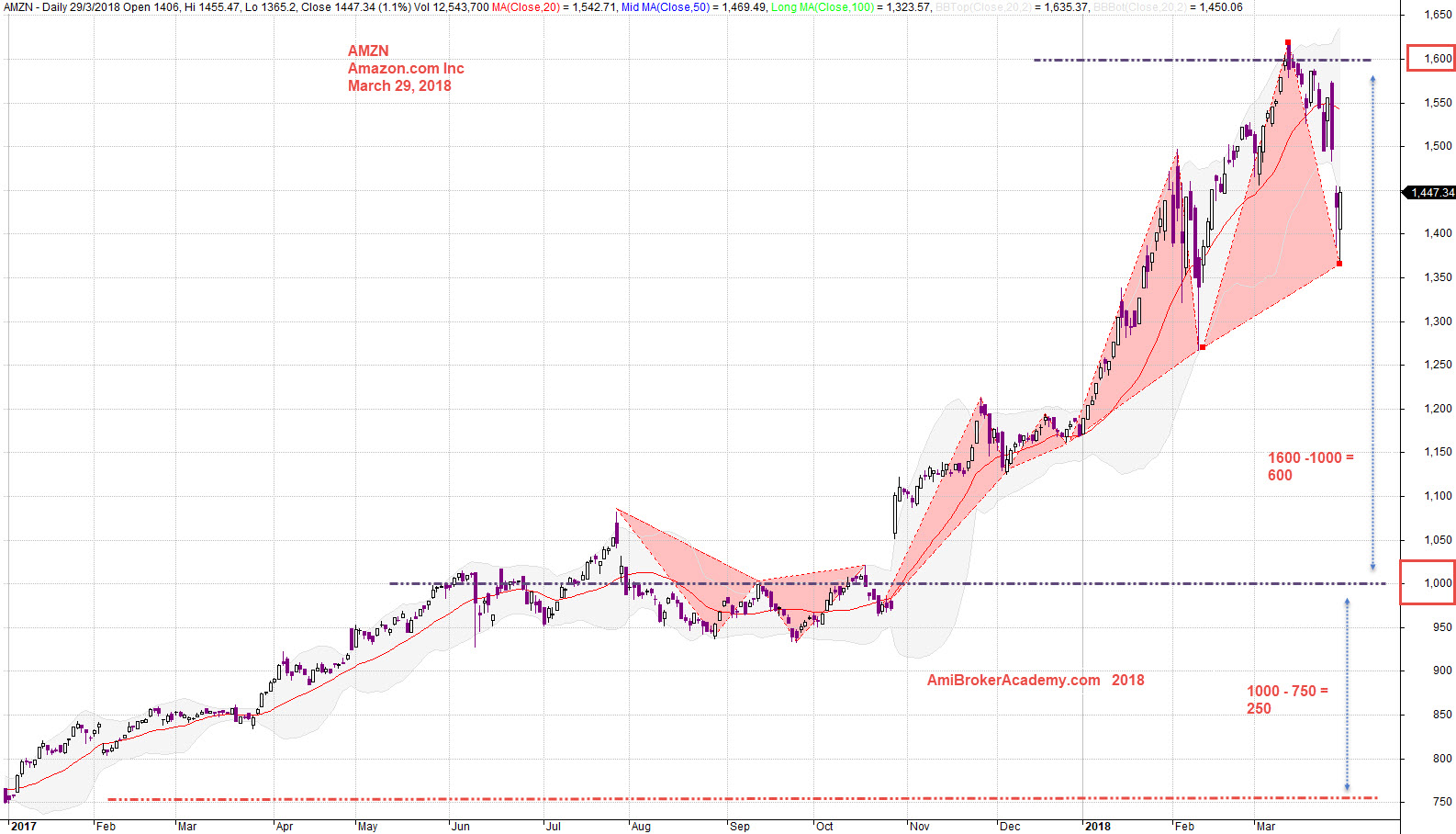
Task: Click the 1,550 price axis label
Action: pos(1438,103)
